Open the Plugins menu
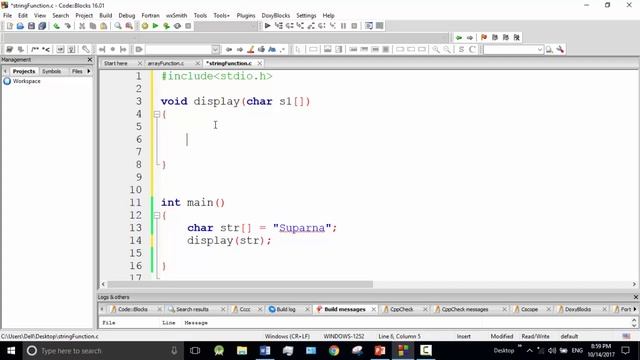 pos(246,16)
